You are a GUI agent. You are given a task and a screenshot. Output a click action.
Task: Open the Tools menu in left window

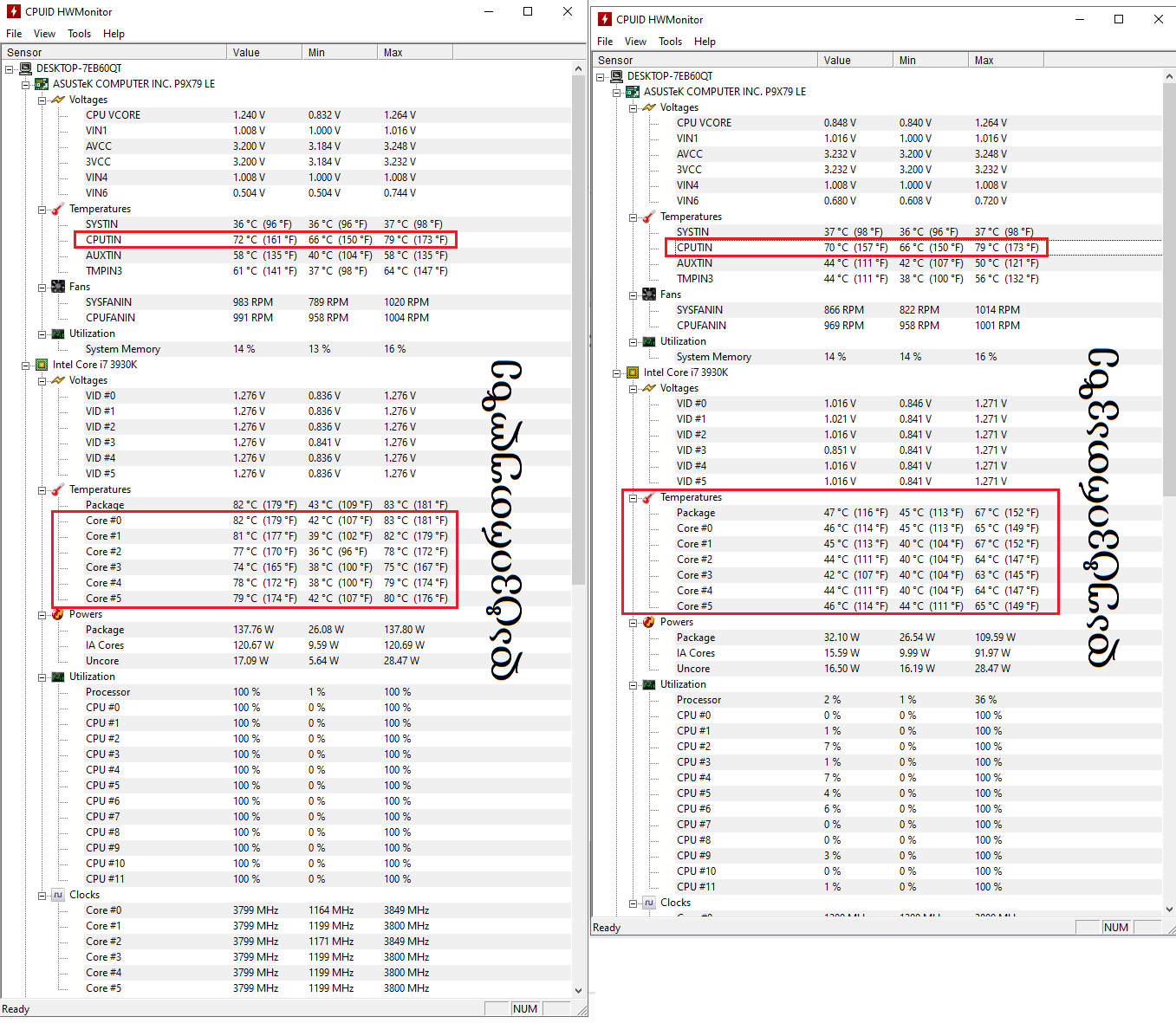click(79, 34)
